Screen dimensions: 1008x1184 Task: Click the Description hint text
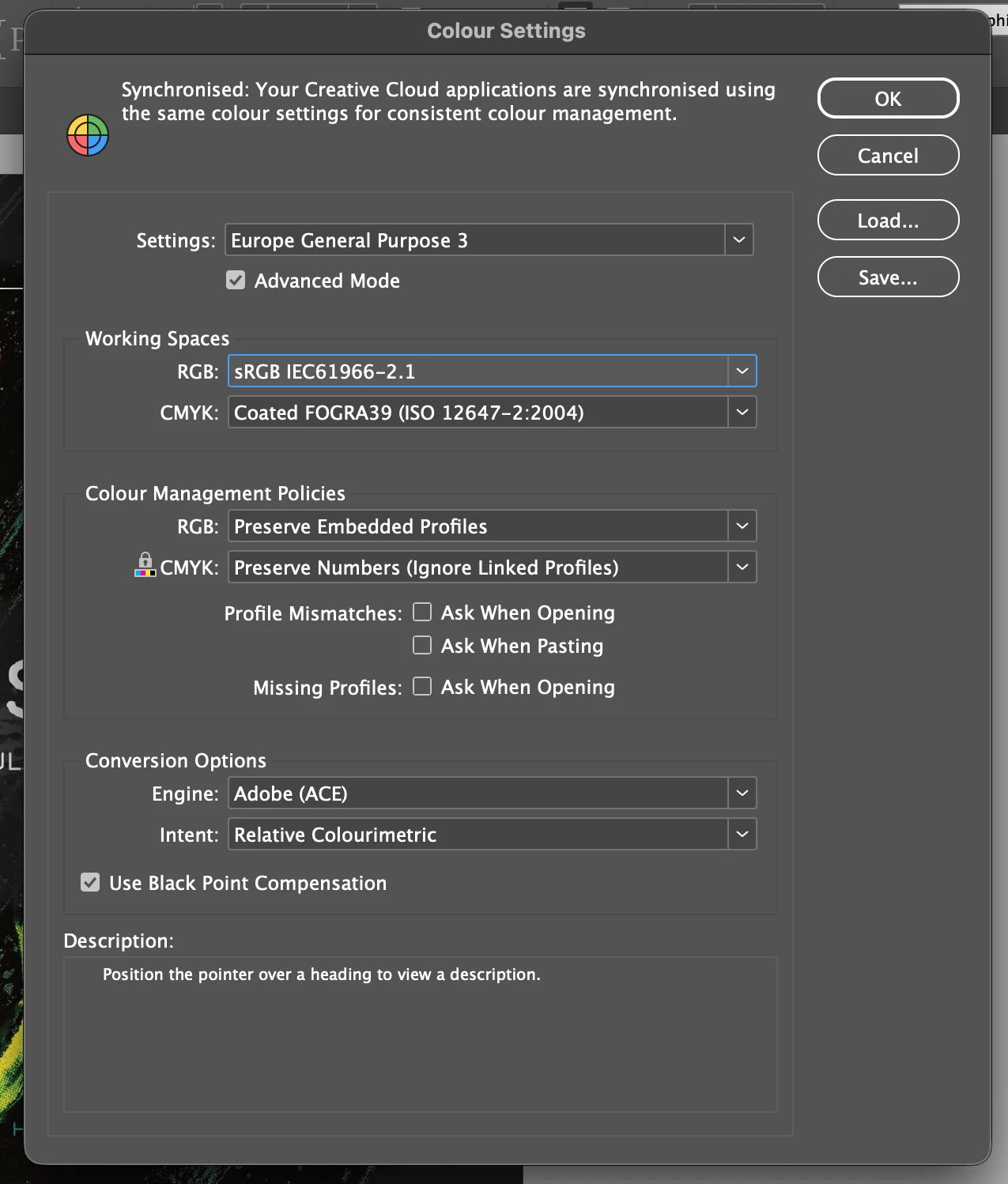(322, 975)
